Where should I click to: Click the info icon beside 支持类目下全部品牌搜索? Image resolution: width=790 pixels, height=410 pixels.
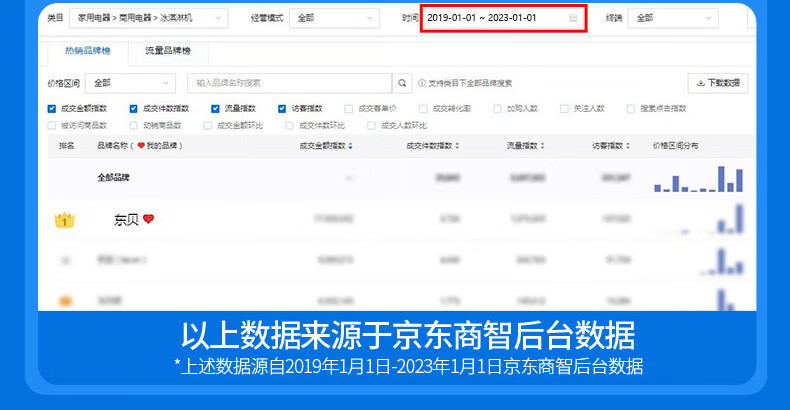422,83
